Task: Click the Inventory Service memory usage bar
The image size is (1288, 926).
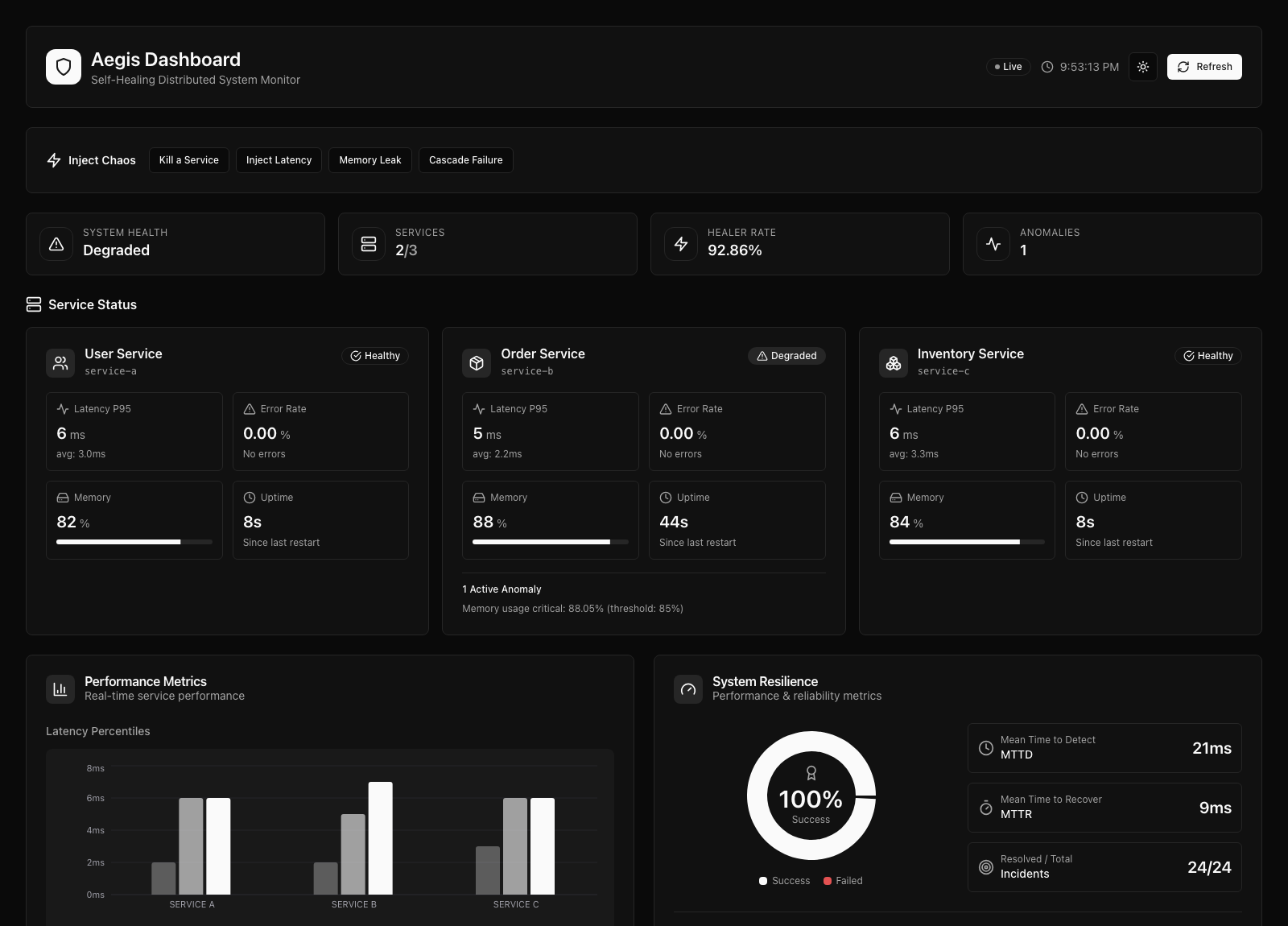Action: pos(967,542)
